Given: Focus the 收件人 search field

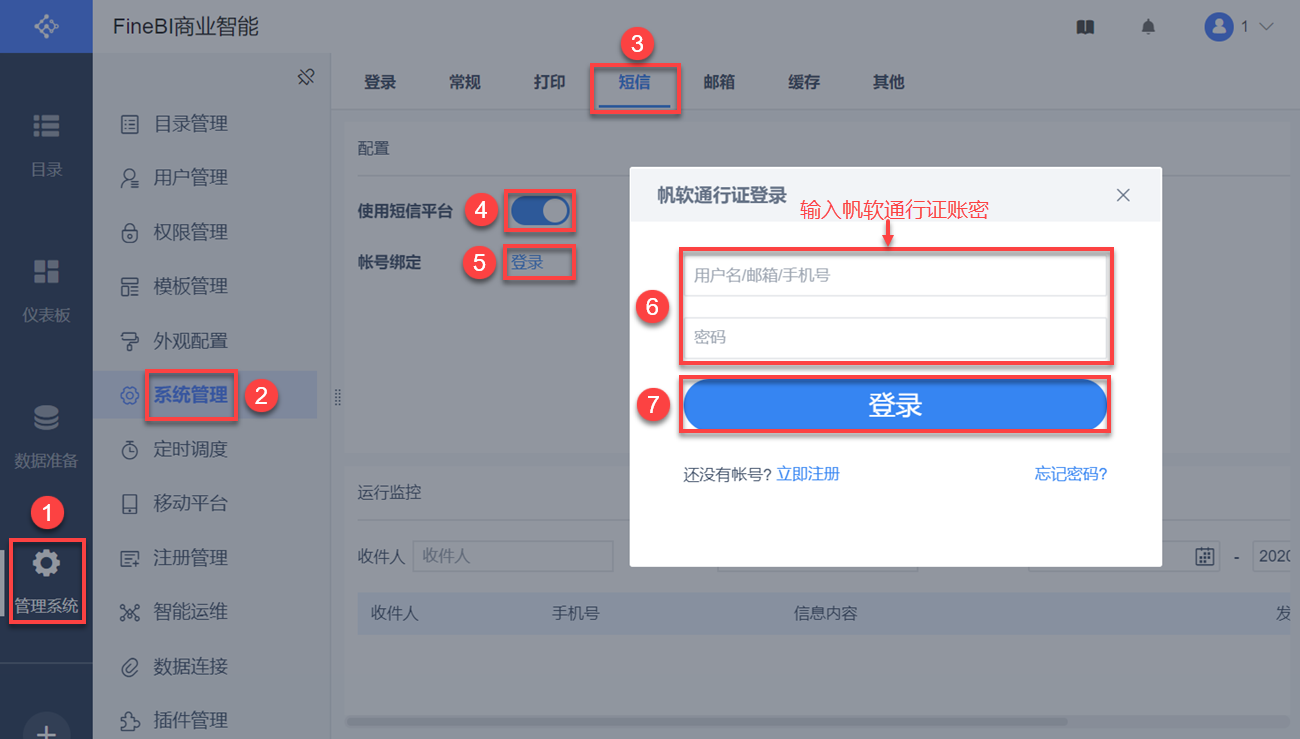Looking at the screenshot, I should (513, 556).
